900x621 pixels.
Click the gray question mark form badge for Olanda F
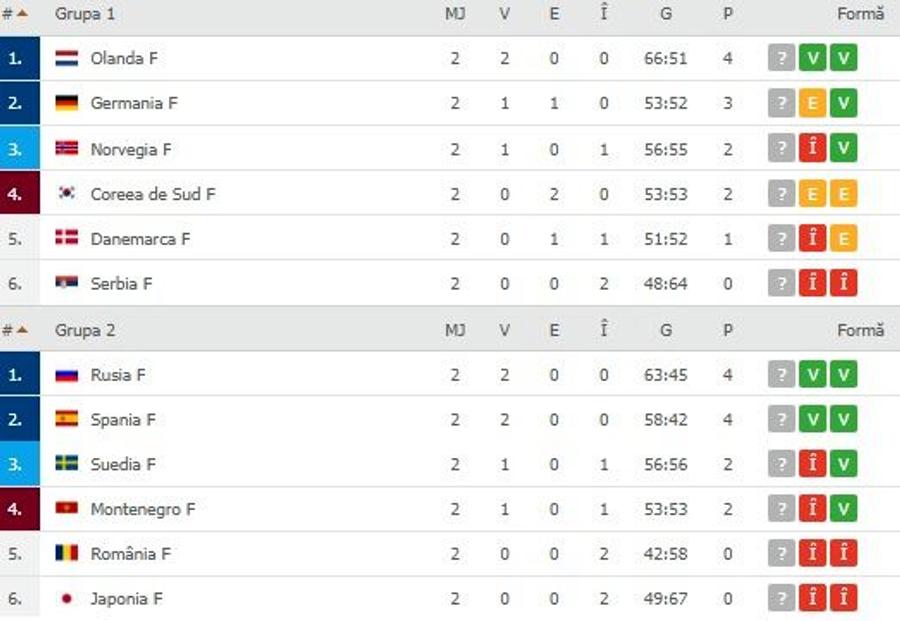coord(781,58)
